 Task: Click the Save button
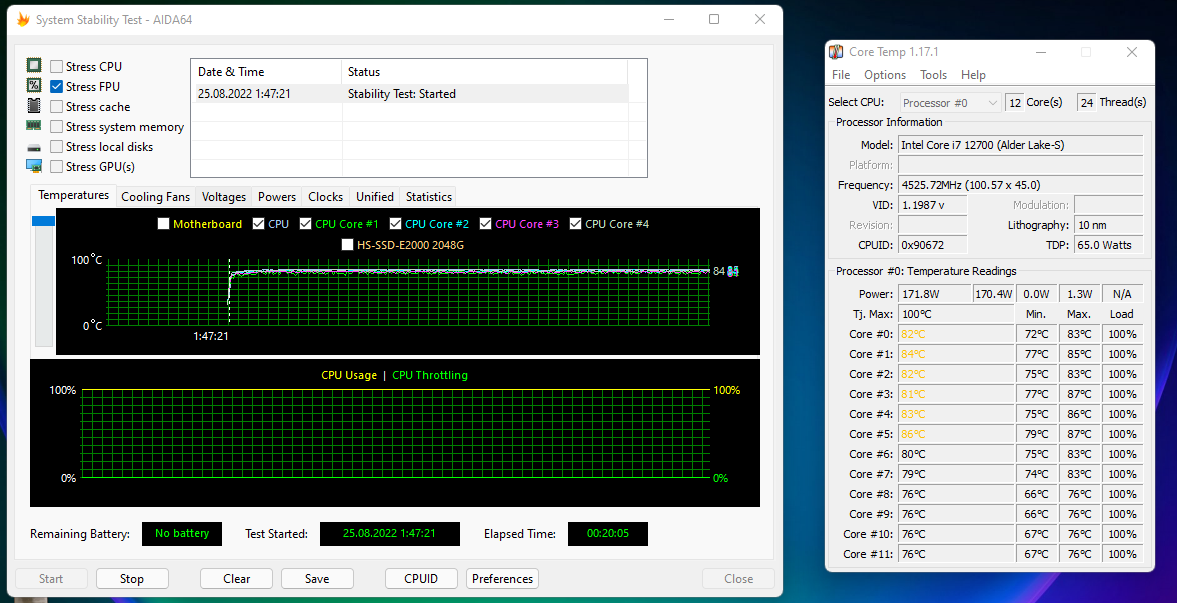tap(317, 579)
